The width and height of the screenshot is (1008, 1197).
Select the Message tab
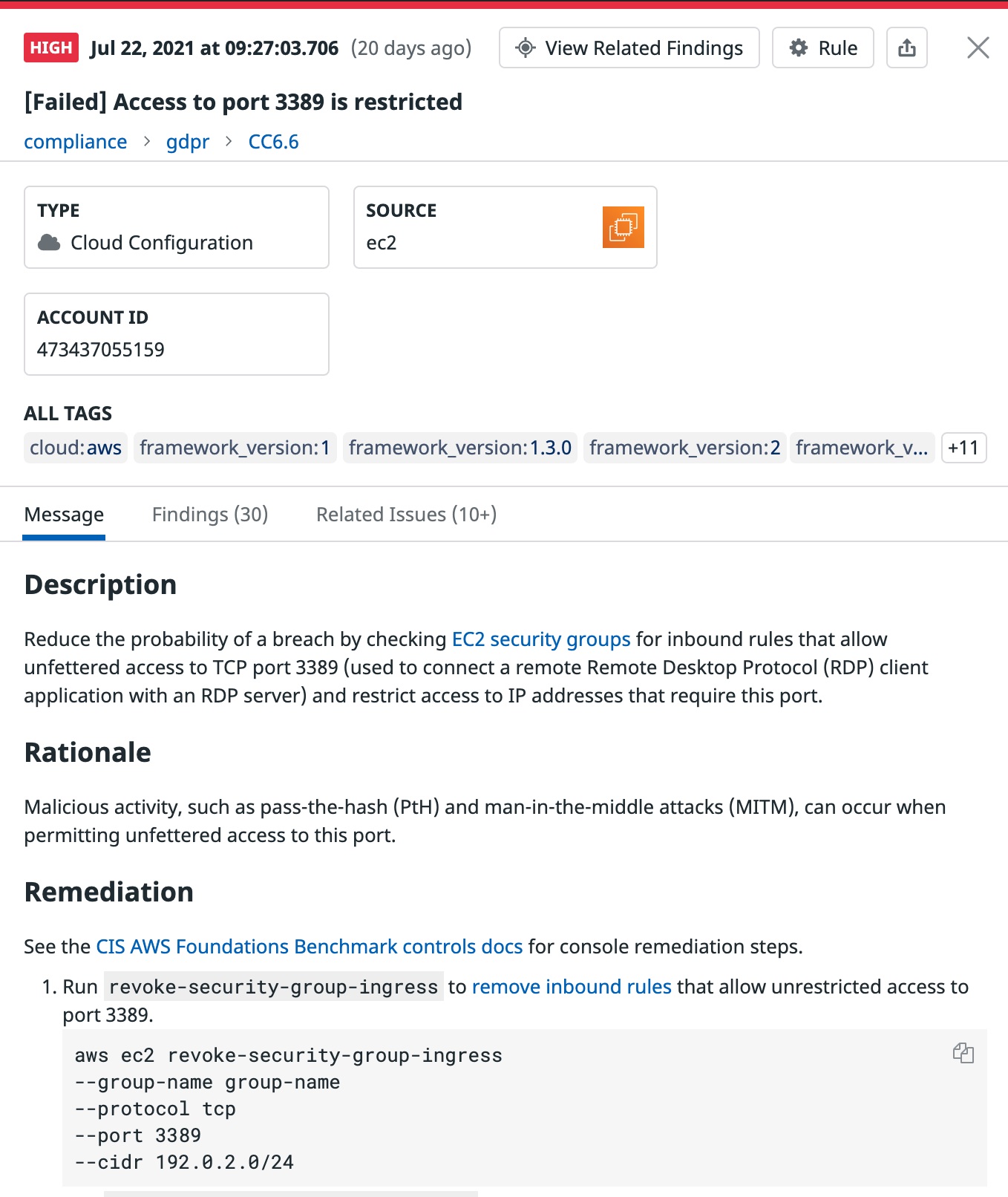[x=64, y=515]
